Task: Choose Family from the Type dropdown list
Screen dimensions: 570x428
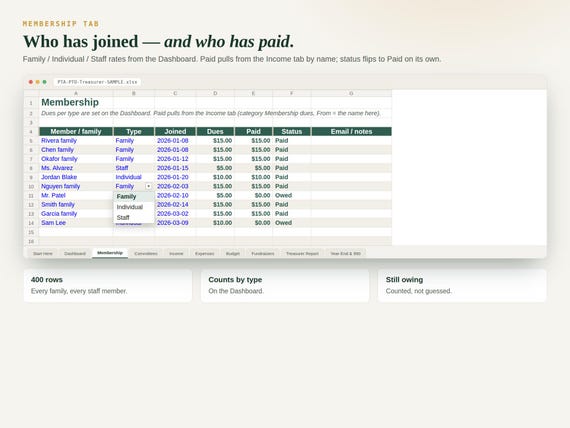Action: tap(134, 196)
